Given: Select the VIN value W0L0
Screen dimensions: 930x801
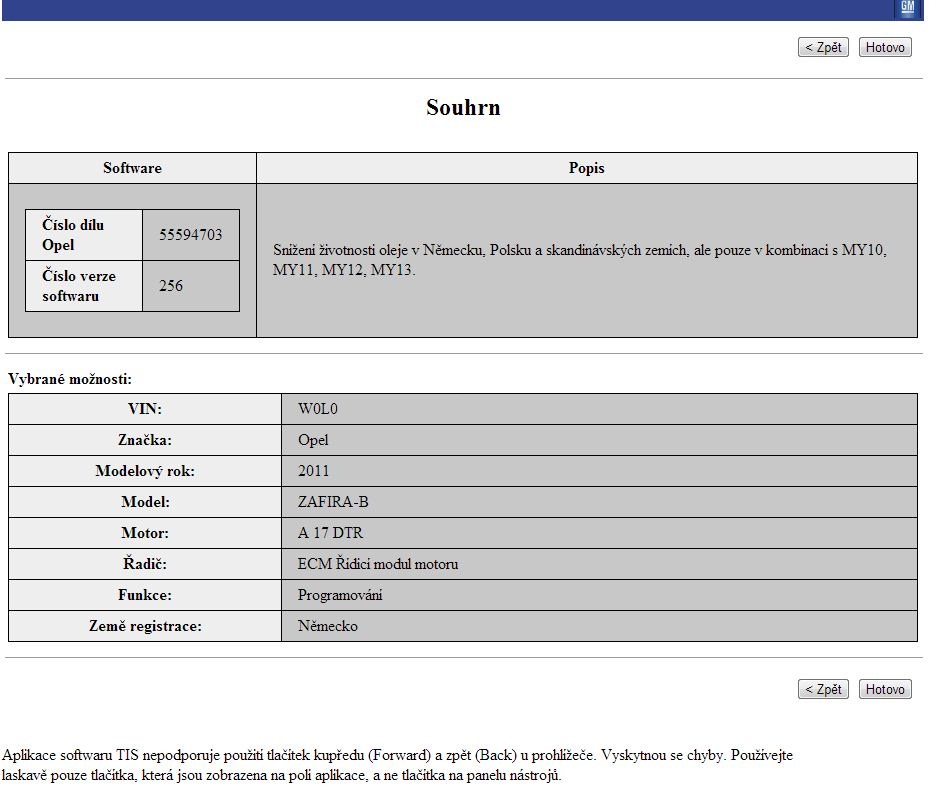Looking at the screenshot, I should (x=312, y=409).
